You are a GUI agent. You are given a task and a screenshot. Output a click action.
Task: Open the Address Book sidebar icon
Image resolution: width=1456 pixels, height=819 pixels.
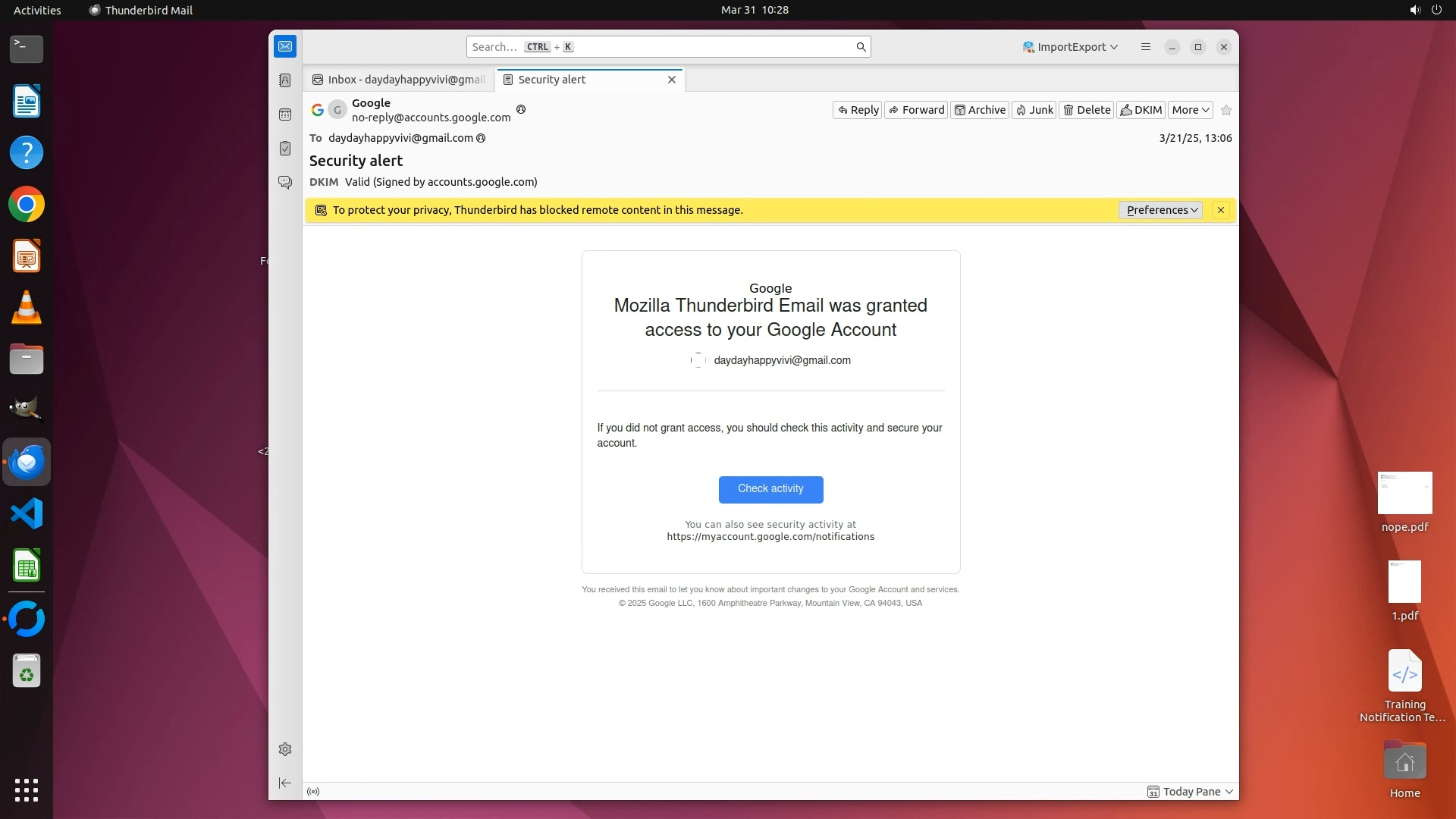(285, 80)
